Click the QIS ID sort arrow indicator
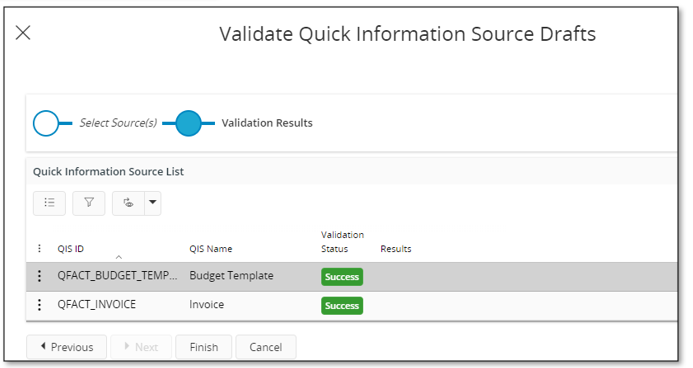 [x=118, y=257]
